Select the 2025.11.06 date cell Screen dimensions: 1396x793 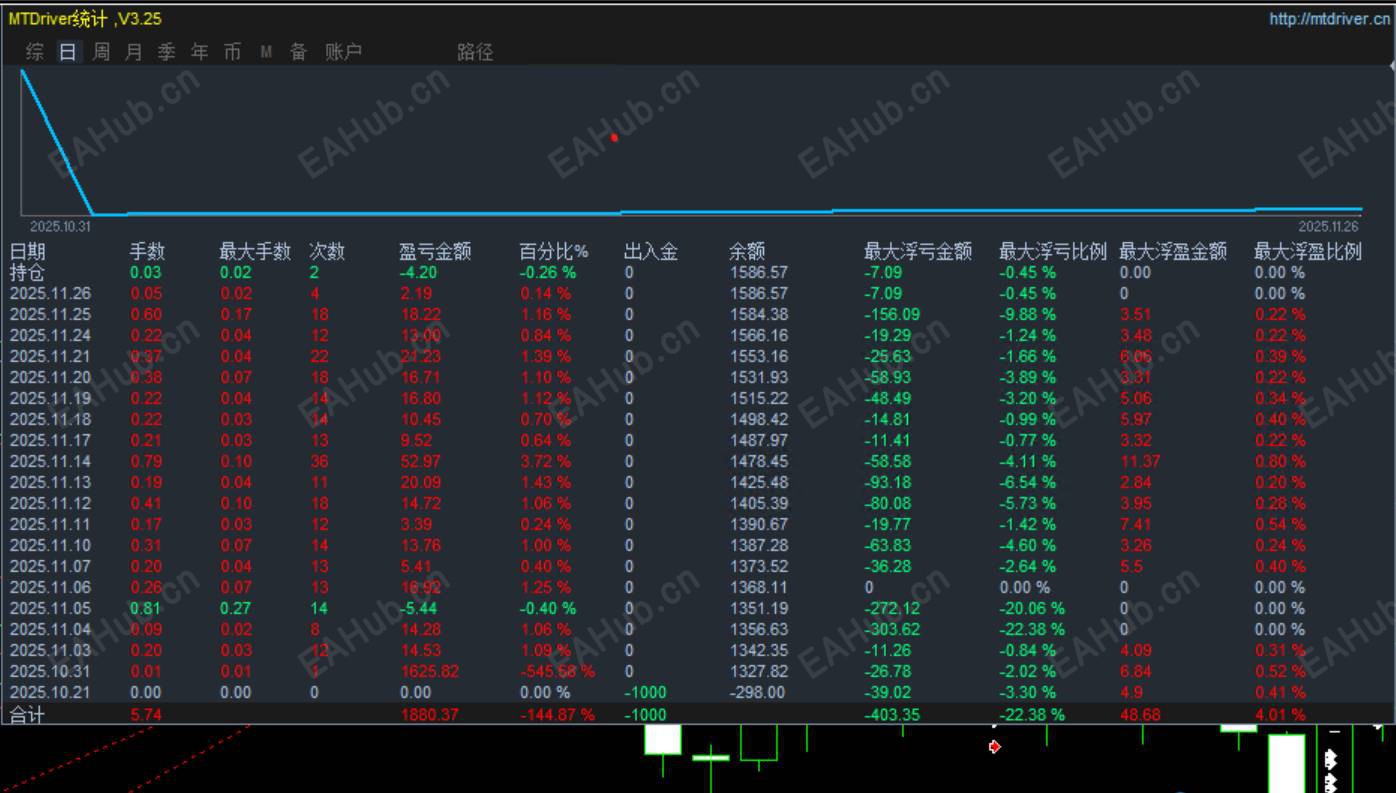(50, 587)
